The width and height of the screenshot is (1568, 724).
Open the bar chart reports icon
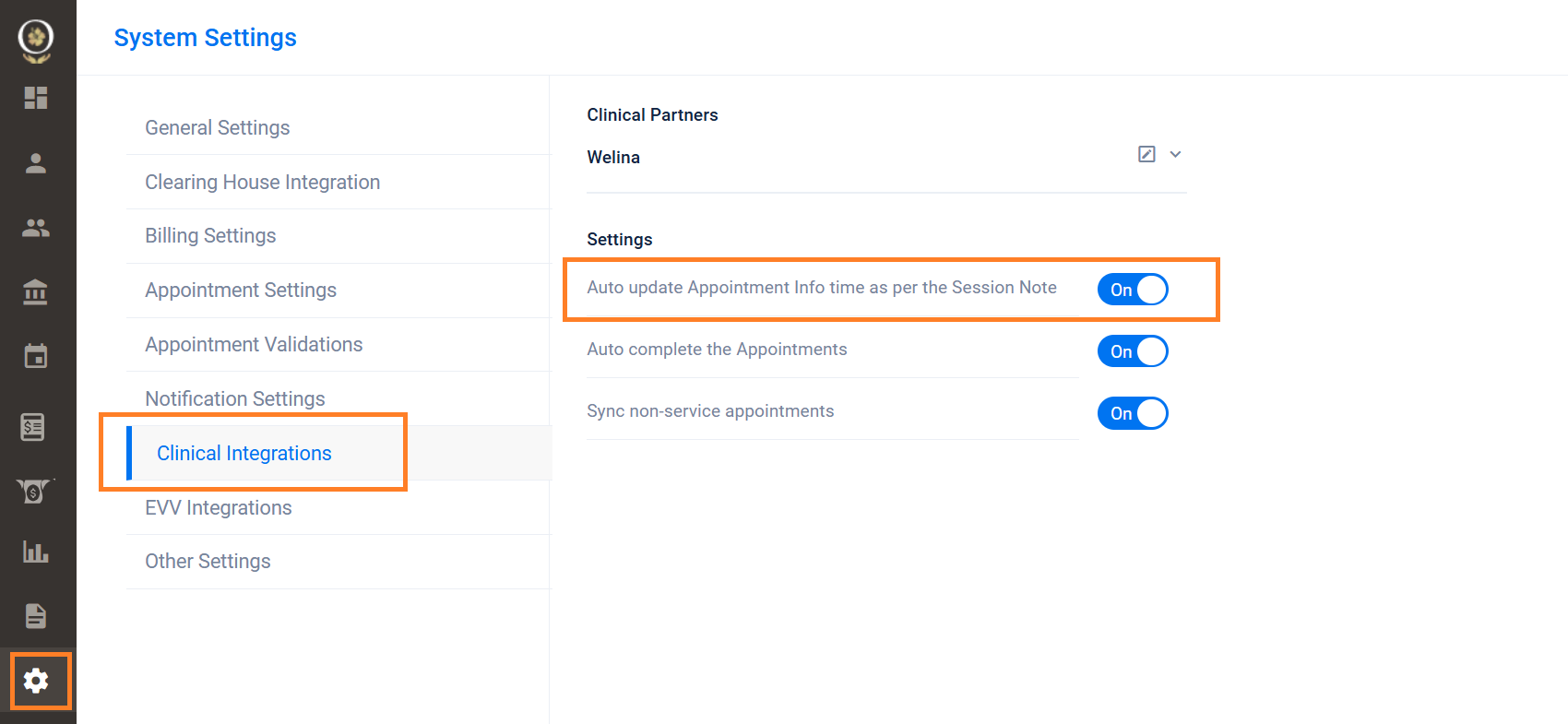[36, 552]
